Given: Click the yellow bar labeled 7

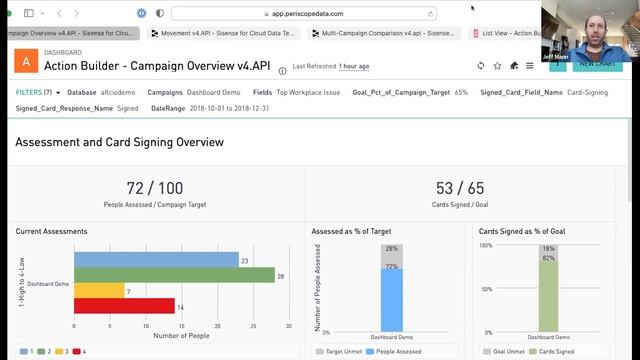Looking at the screenshot, I should point(99,291).
